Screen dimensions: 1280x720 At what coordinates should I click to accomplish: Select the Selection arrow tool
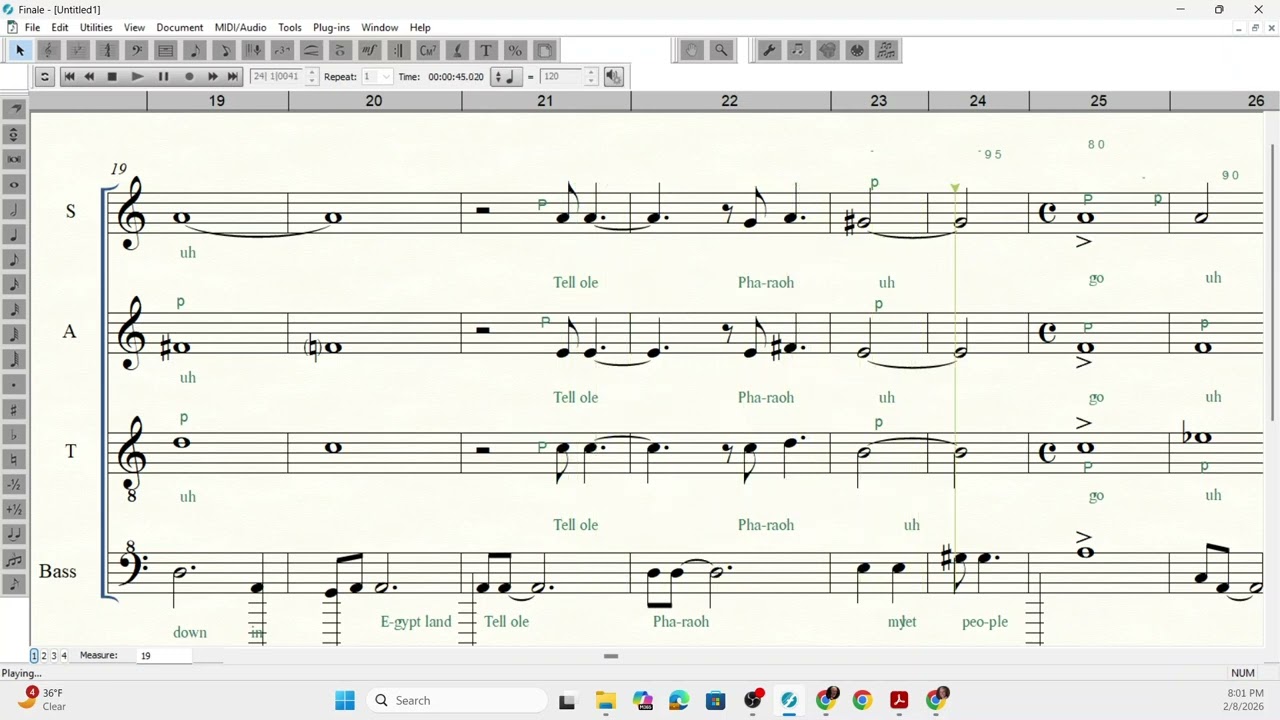[20, 50]
